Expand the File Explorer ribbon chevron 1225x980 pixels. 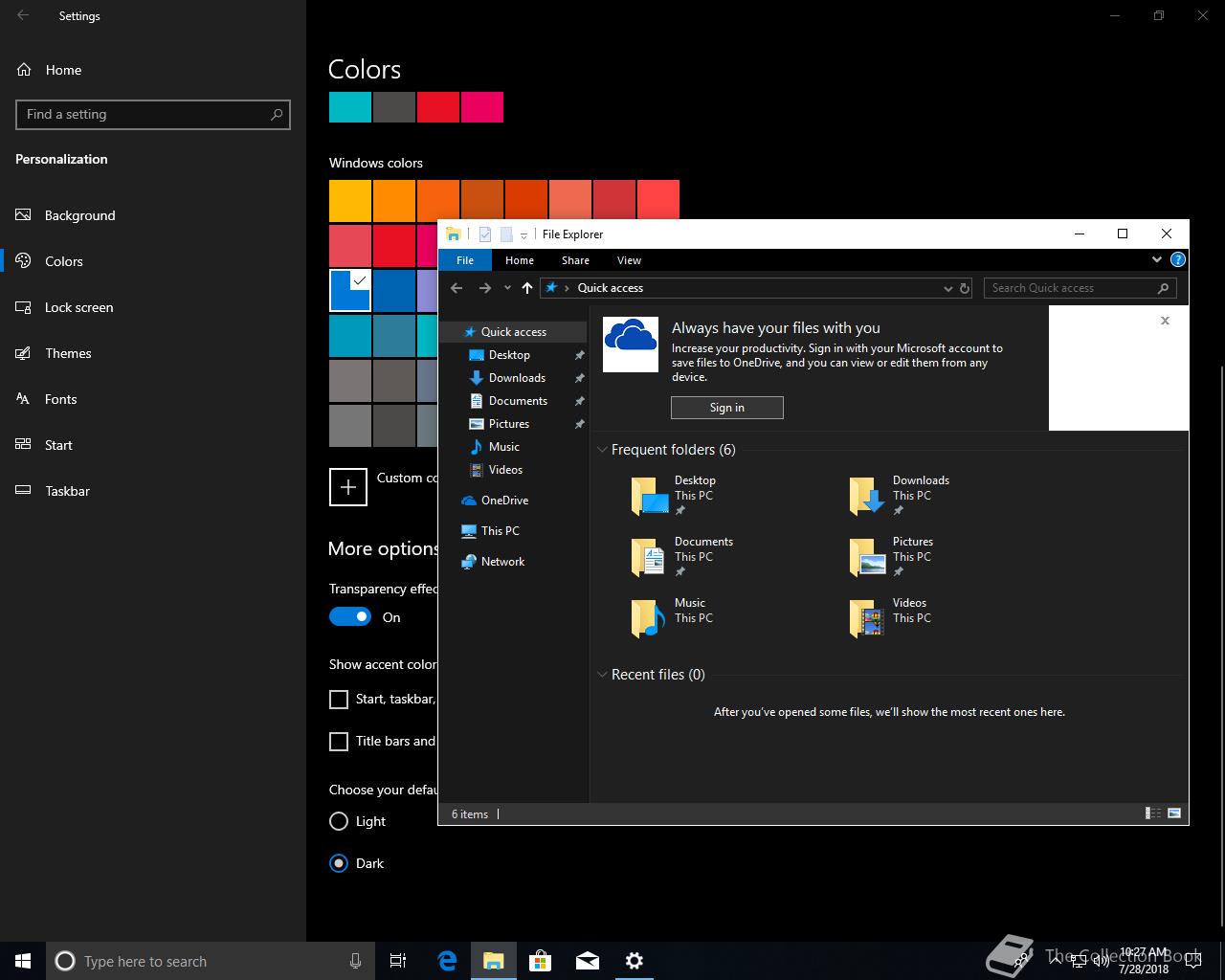tap(1157, 259)
